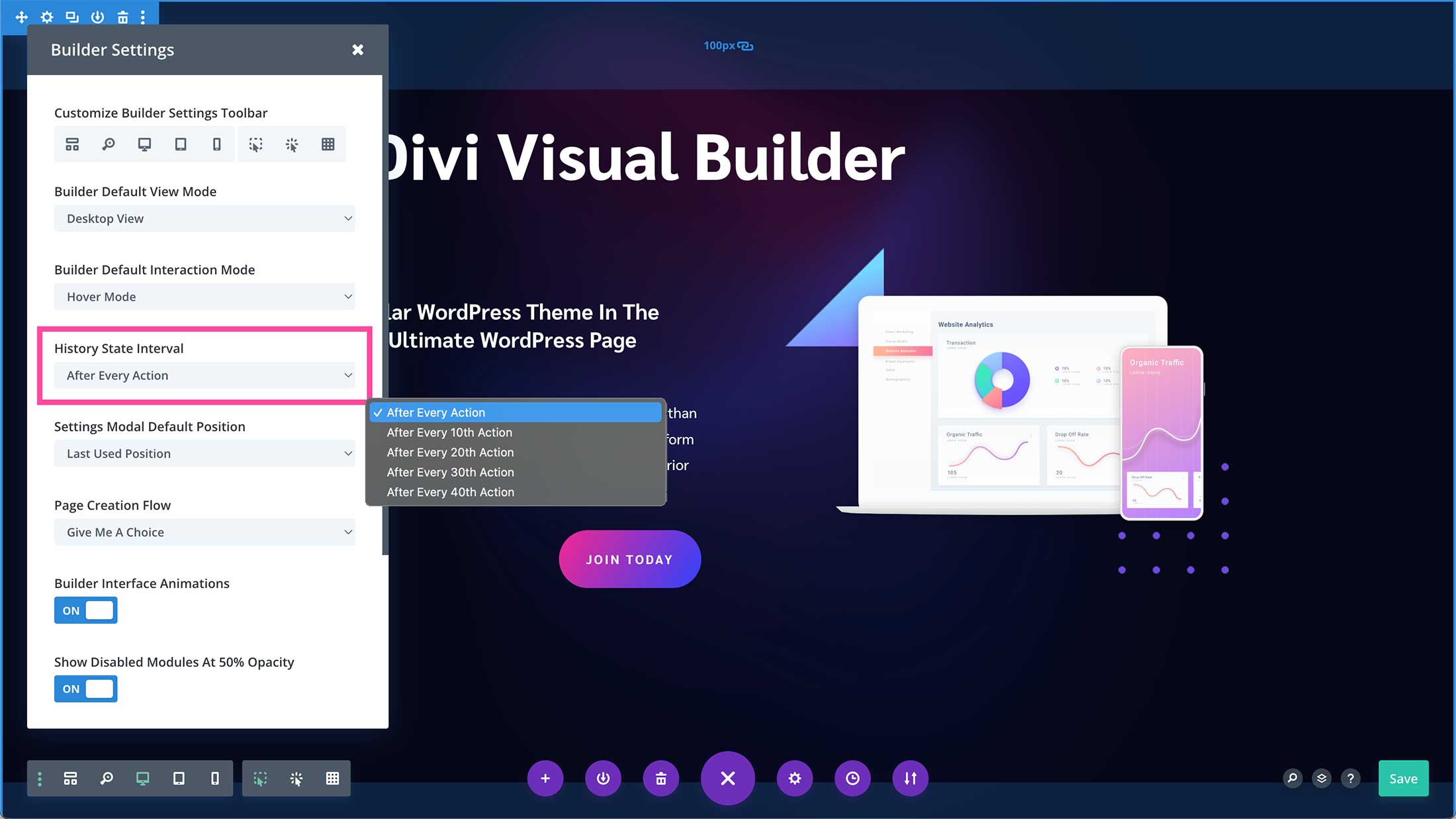
Task: Toggle Show Disabled Modules At 50% Opacity
Action: [x=86, y=689]
